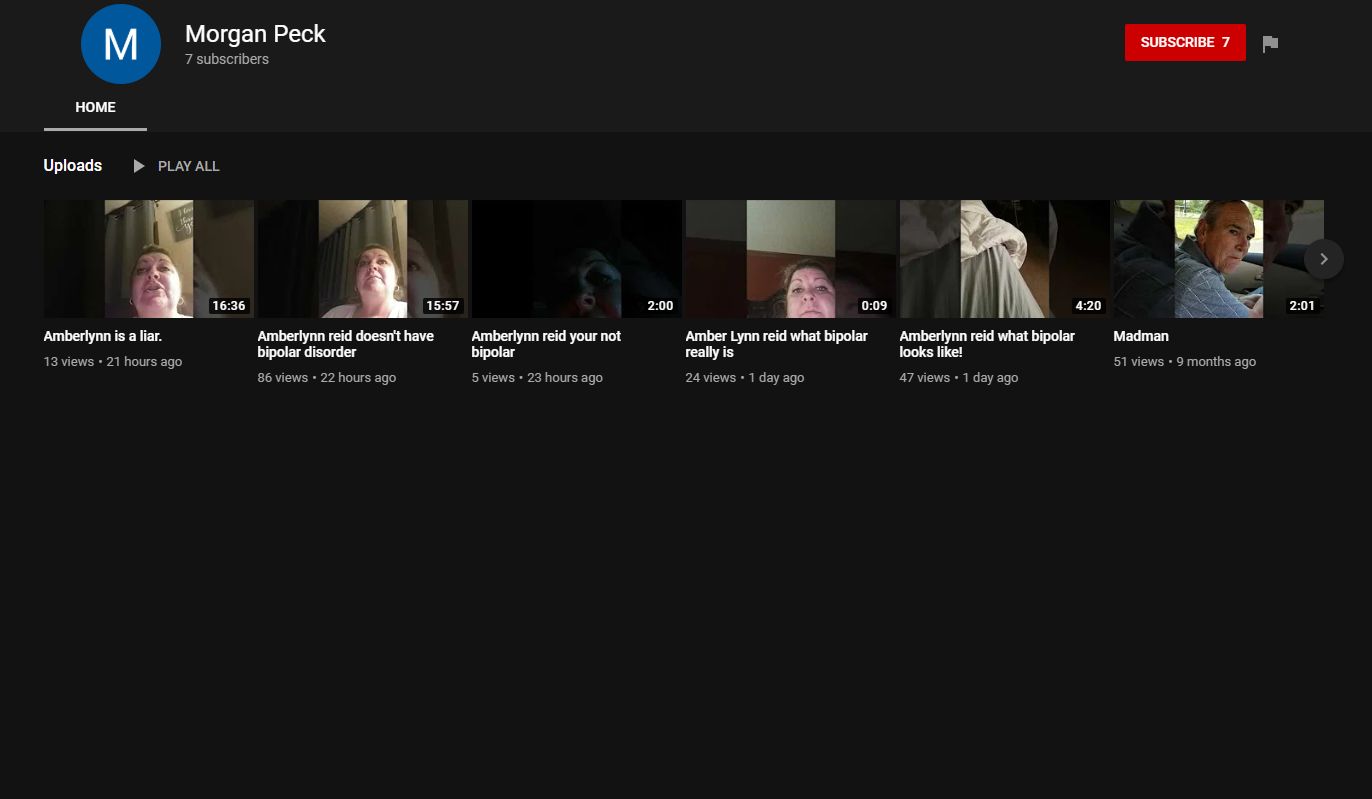Screen dimensions: 1372x799
Task: Click the Play All triangle icon
Action: 139,166
